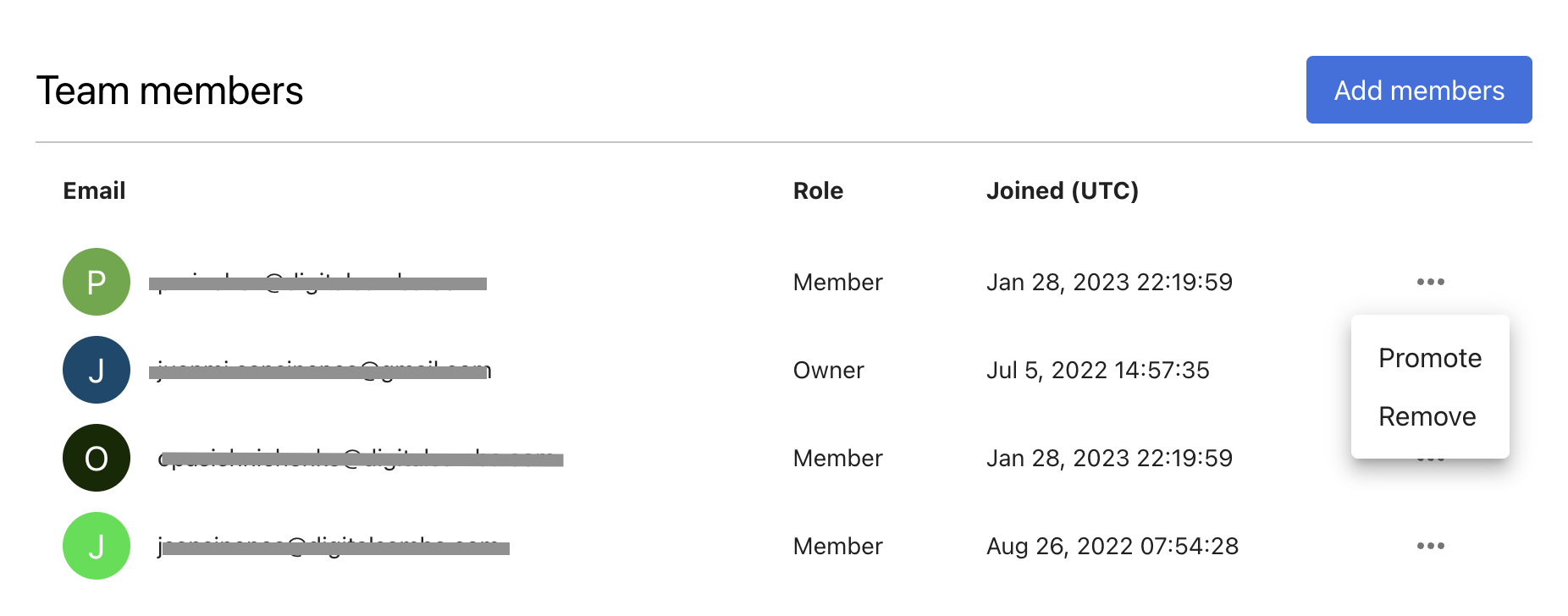Click the Owner's redacted email address

(321, 371)
